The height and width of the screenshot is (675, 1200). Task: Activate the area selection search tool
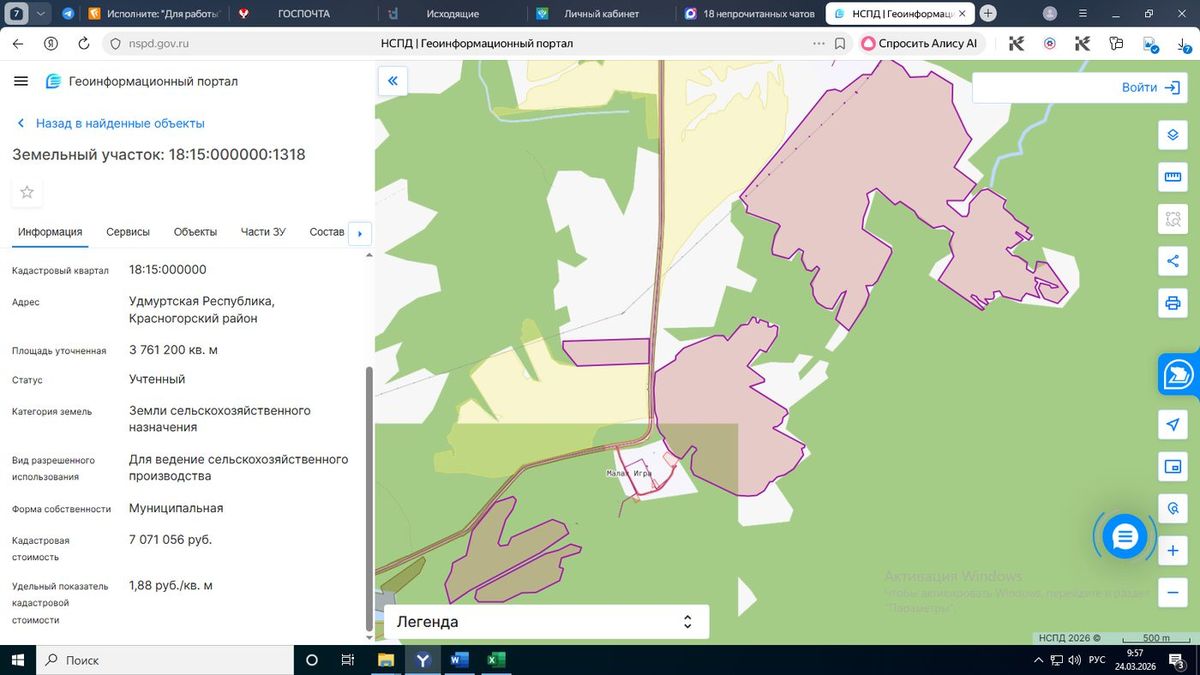coord(1173,219)
